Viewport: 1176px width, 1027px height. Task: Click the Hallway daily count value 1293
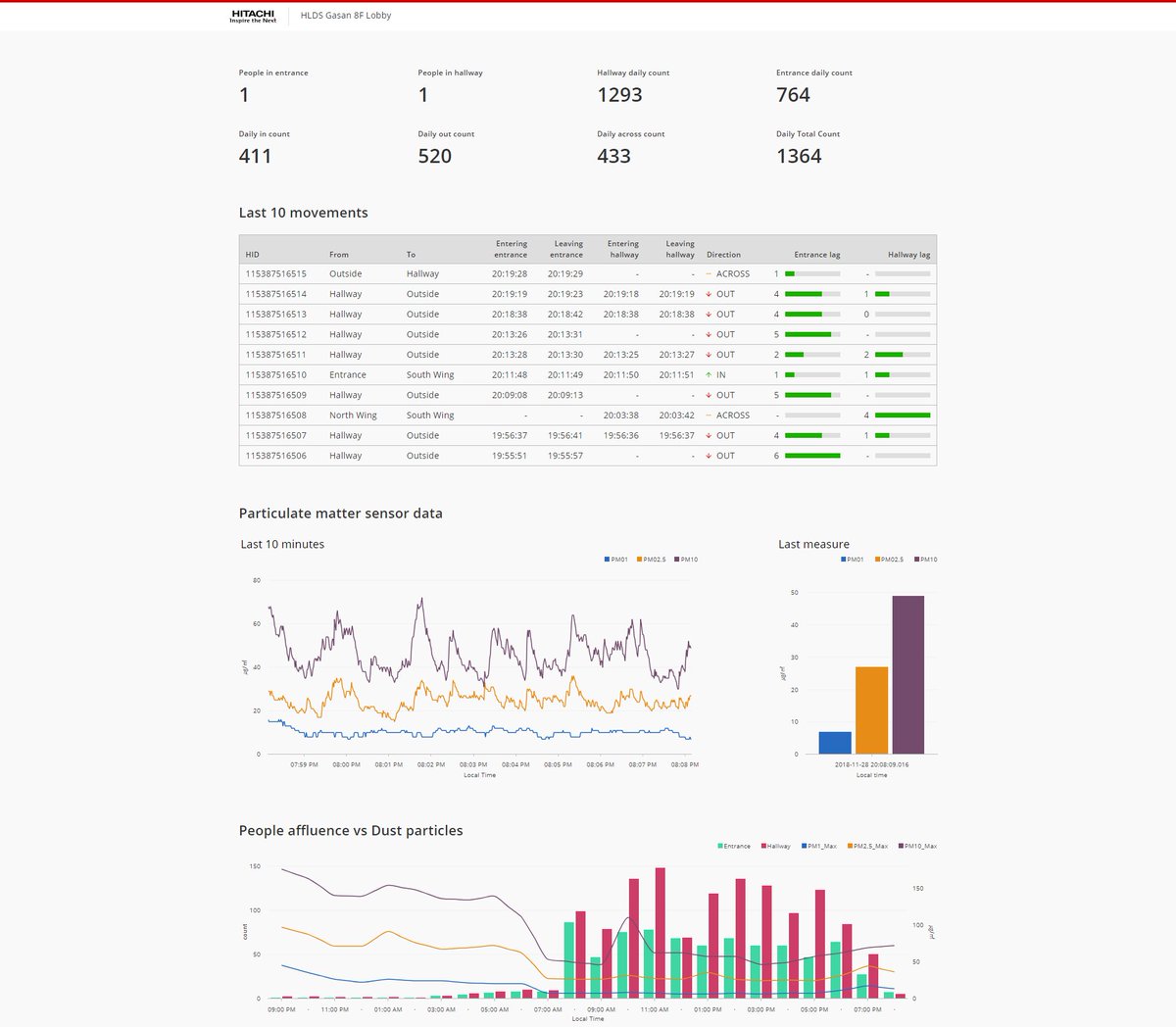619,95
